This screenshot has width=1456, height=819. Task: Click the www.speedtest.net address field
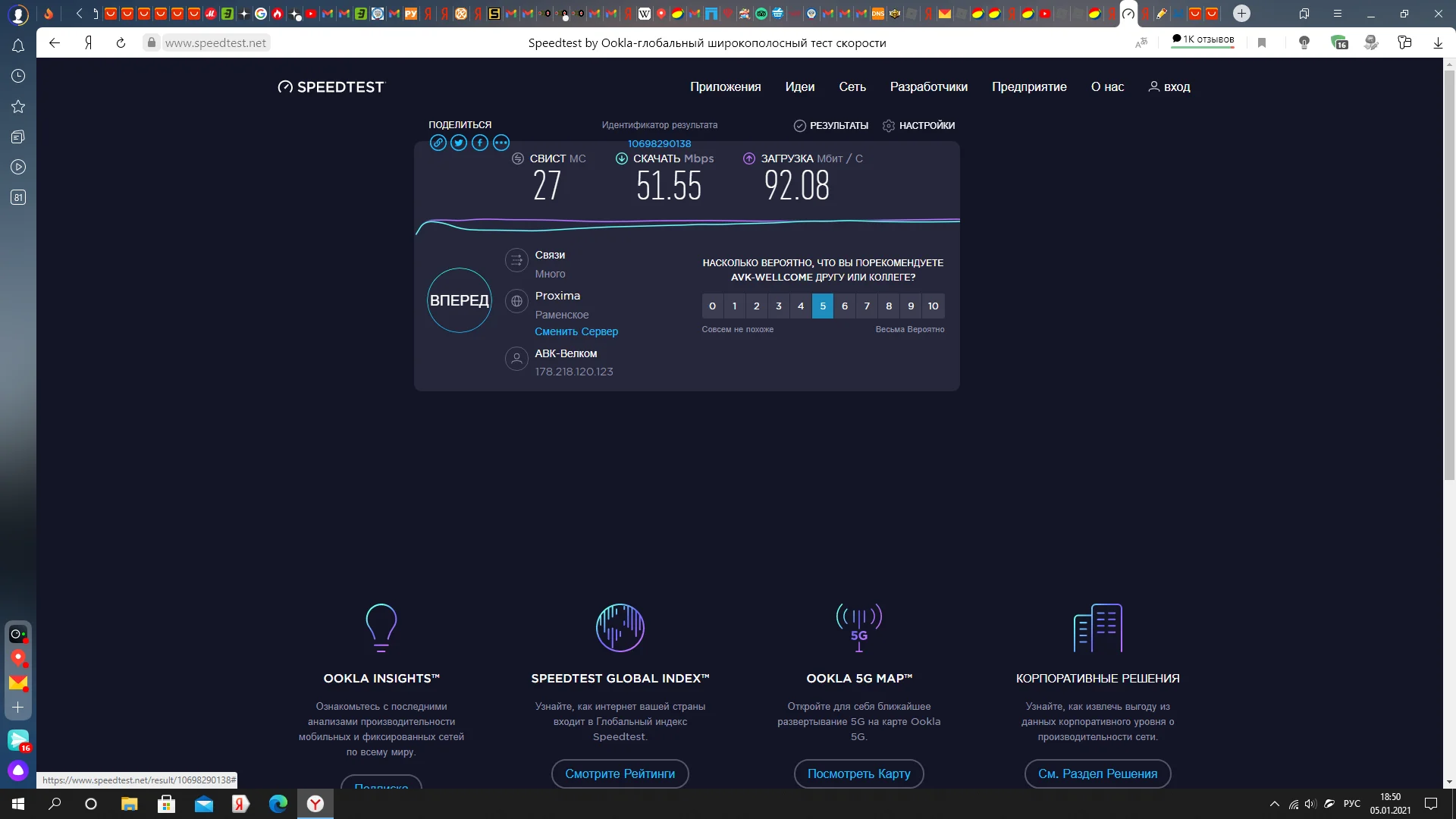click(x=215, y=43)
